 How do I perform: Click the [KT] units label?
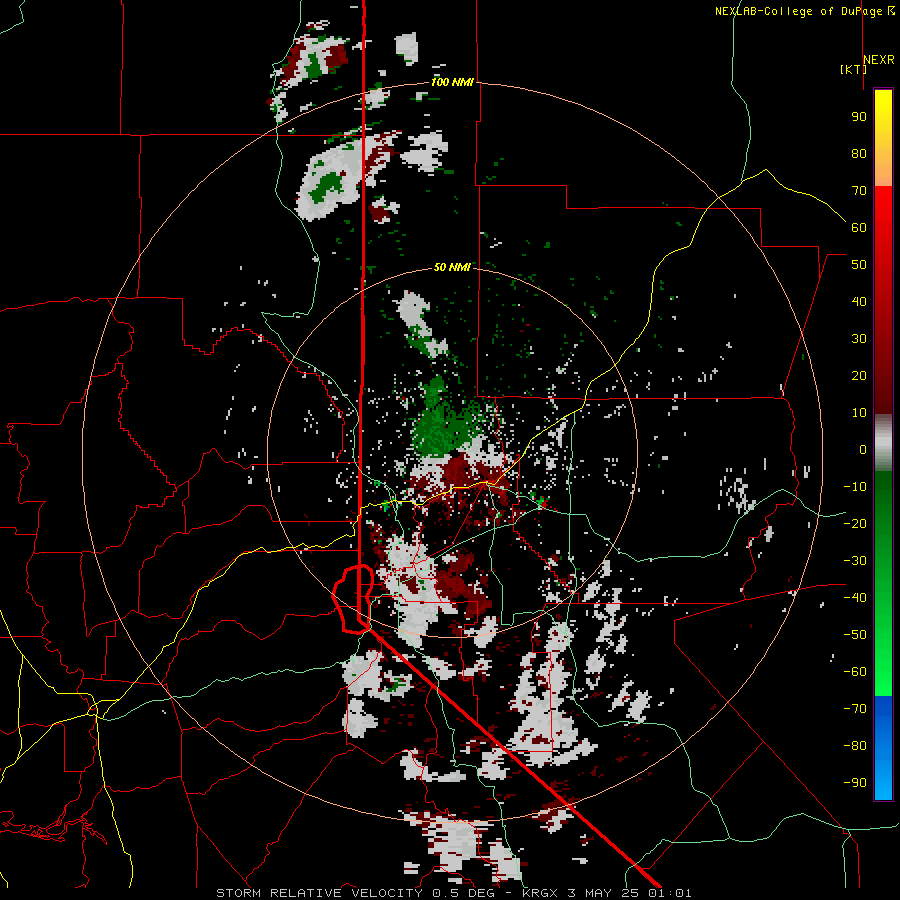(854, 69)
